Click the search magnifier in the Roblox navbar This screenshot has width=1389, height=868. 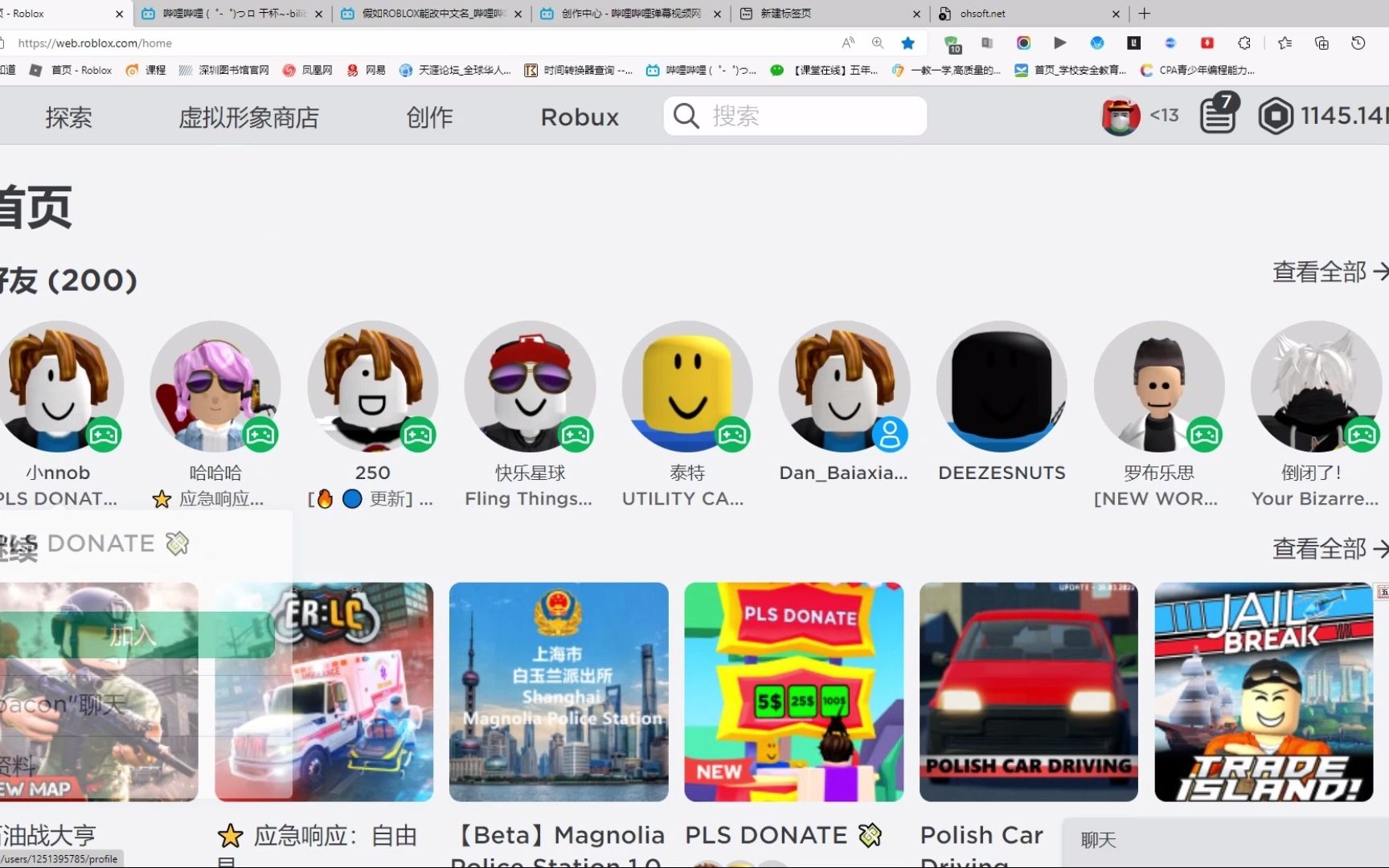(685, 116)
